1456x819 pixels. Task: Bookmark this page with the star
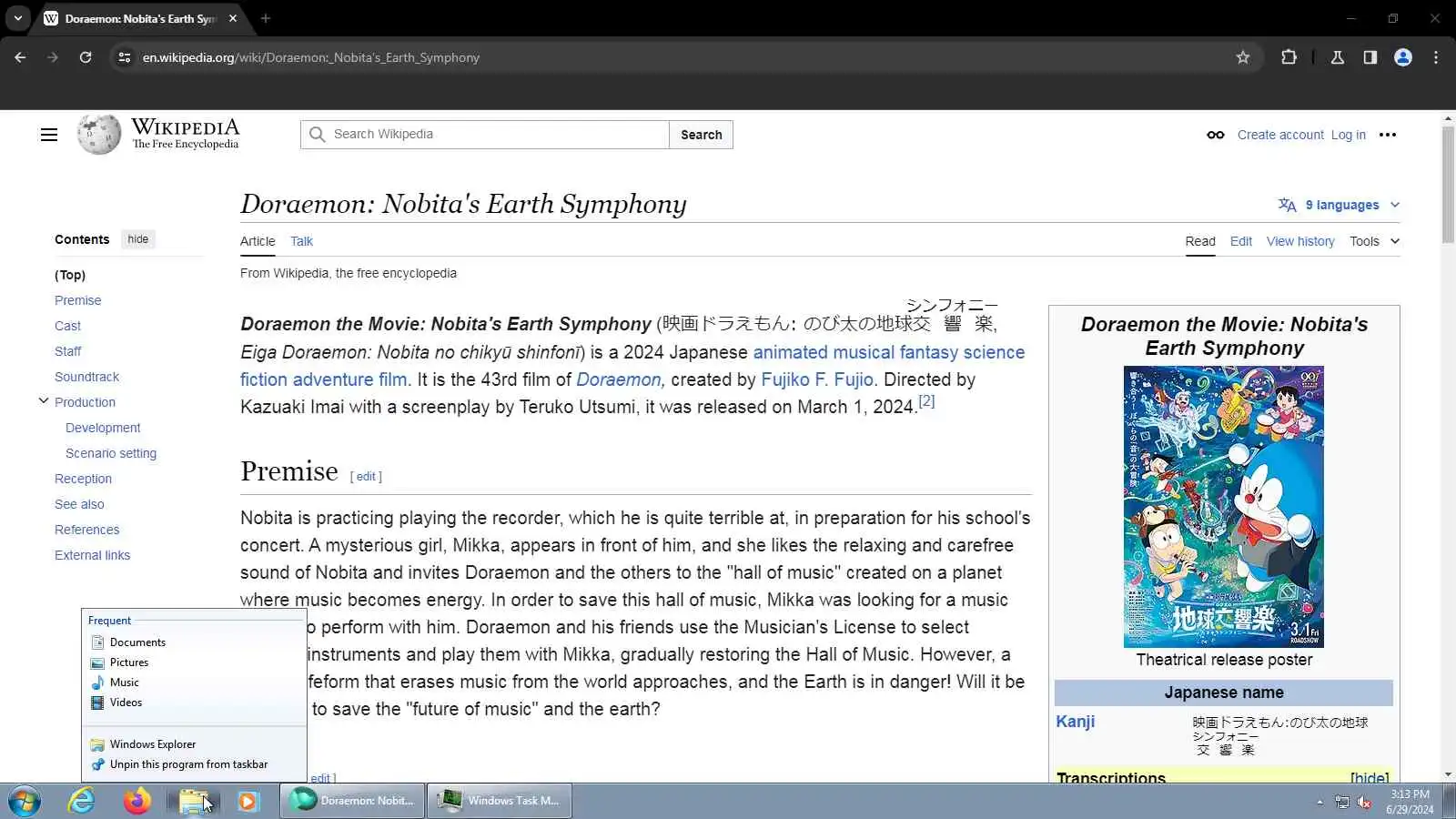(x=1243, y=57)
